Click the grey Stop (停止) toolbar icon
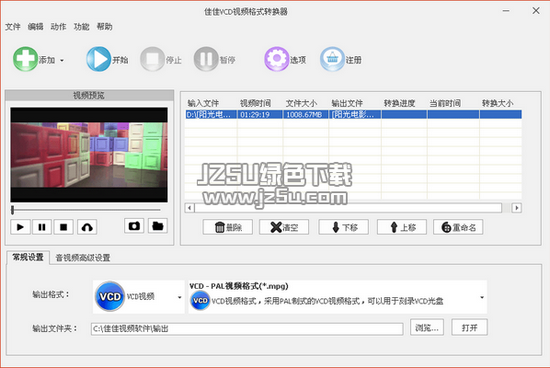This screenshot has height=368, width=550. pos(152,59)
